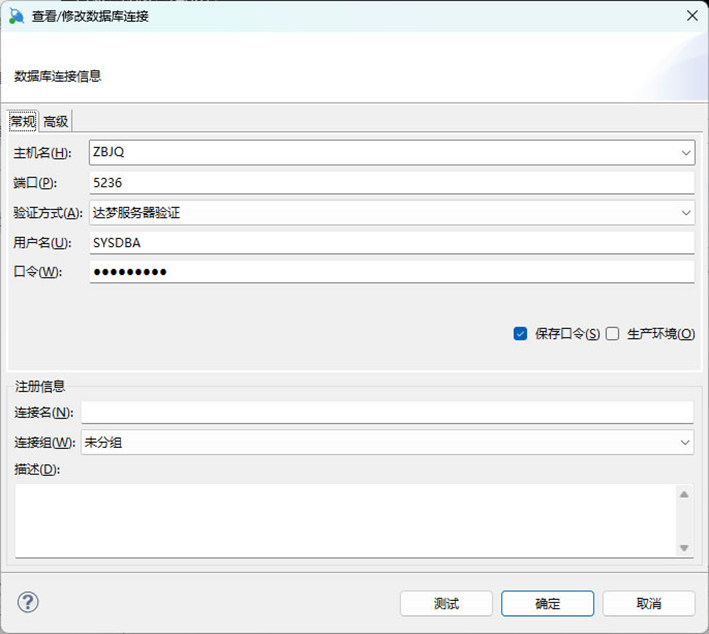The image size is (709, 634).
Task: Cancel with the 取消 button
Action: pyautogui.click(x=649, y=603)
